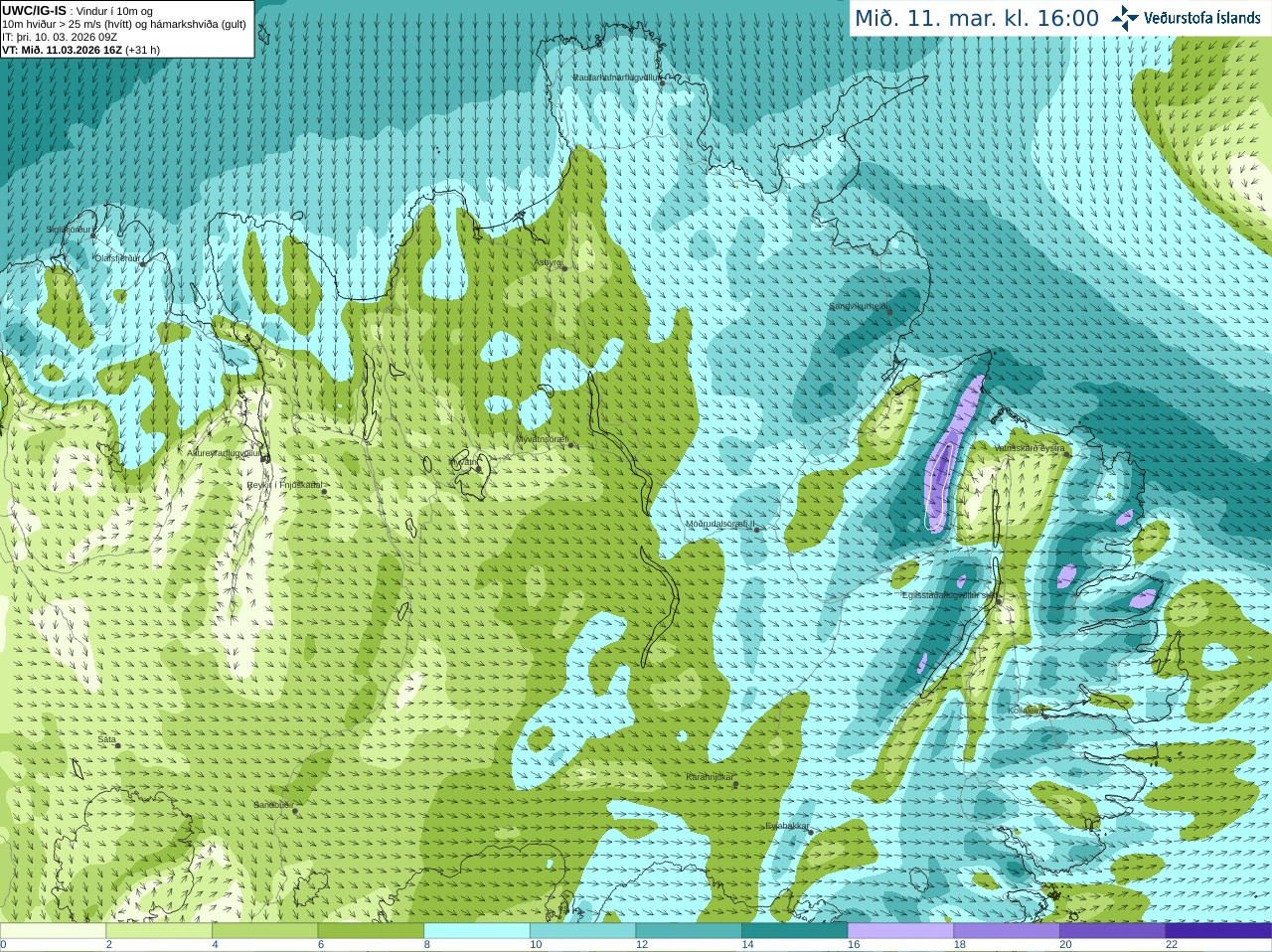Select the Siglufjörður station label
Image resolution: width=1272 pixels, height=952 pixels.
point(69,230)
